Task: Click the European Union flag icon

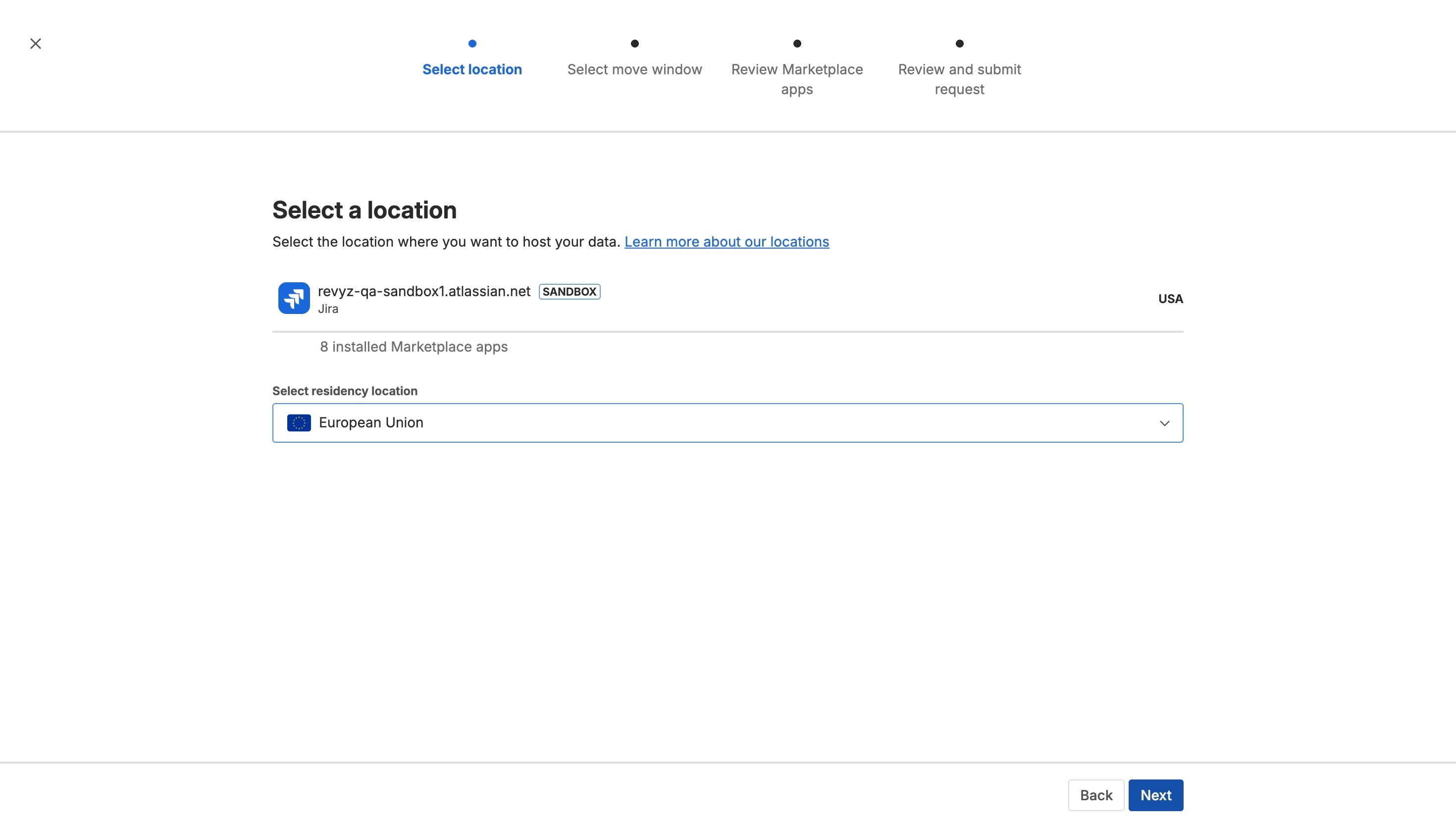Action: click(x=299, y=422)
